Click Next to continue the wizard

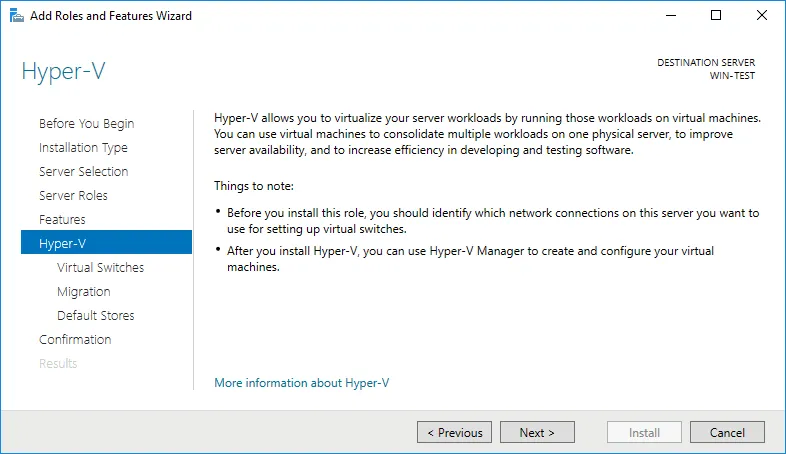pos(537,433)
